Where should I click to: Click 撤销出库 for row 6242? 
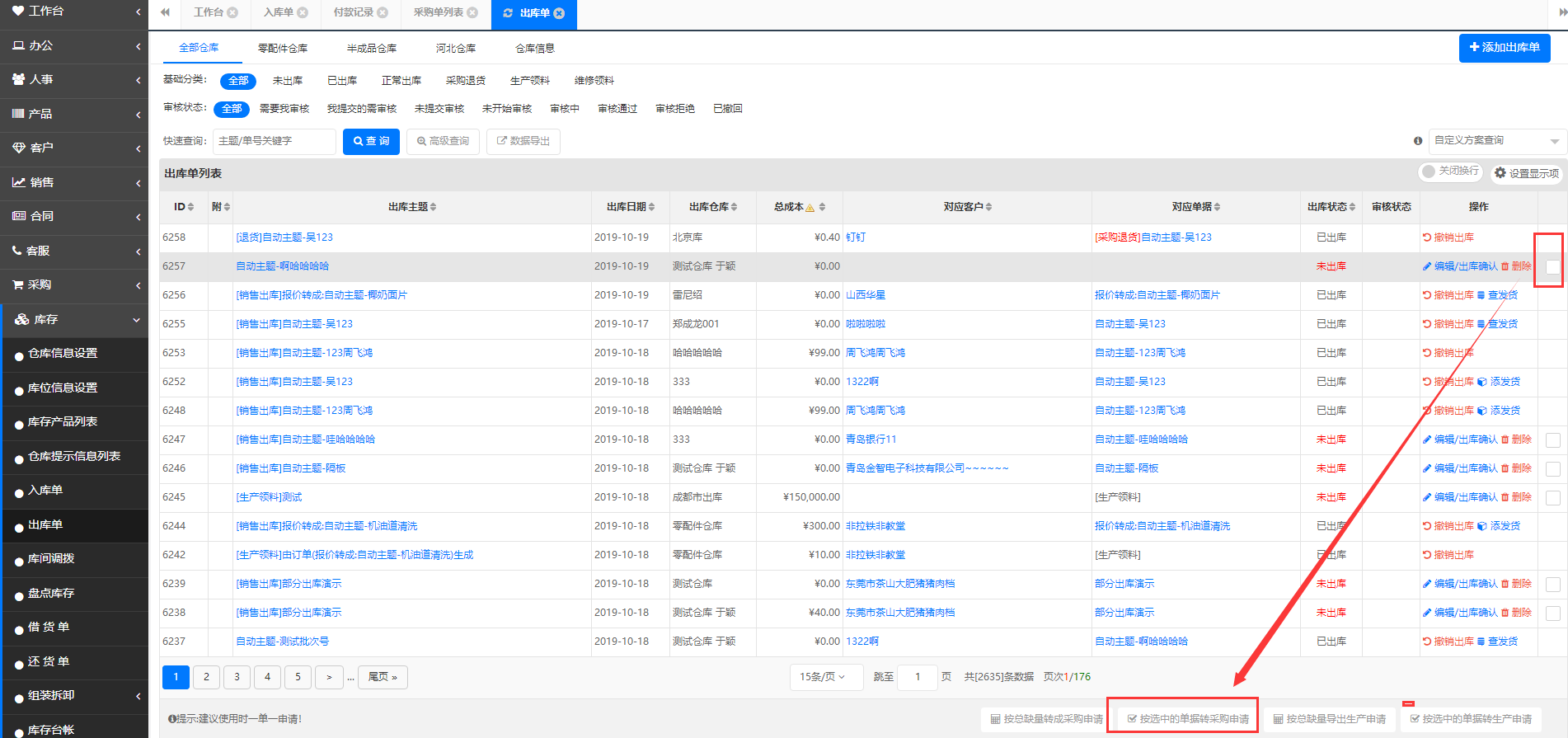click(x=1448, y=555)
